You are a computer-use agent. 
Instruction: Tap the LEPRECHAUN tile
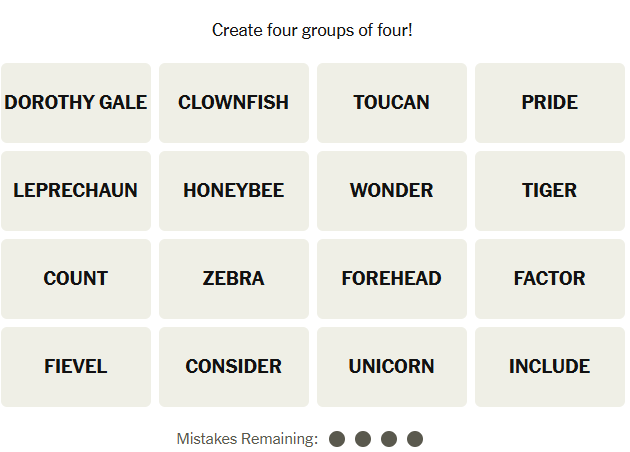click(76, 191)
